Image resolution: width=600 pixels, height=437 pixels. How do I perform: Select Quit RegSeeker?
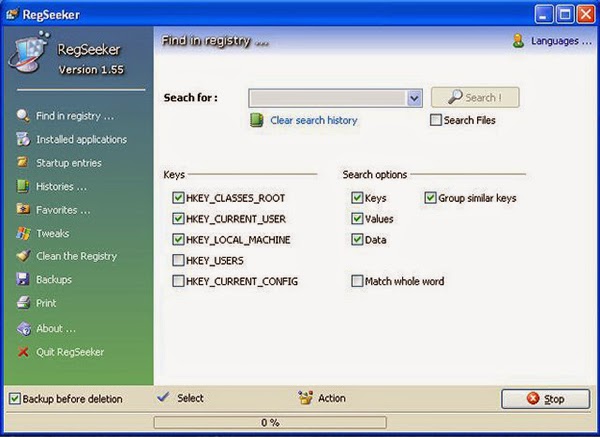coord(70,352)
